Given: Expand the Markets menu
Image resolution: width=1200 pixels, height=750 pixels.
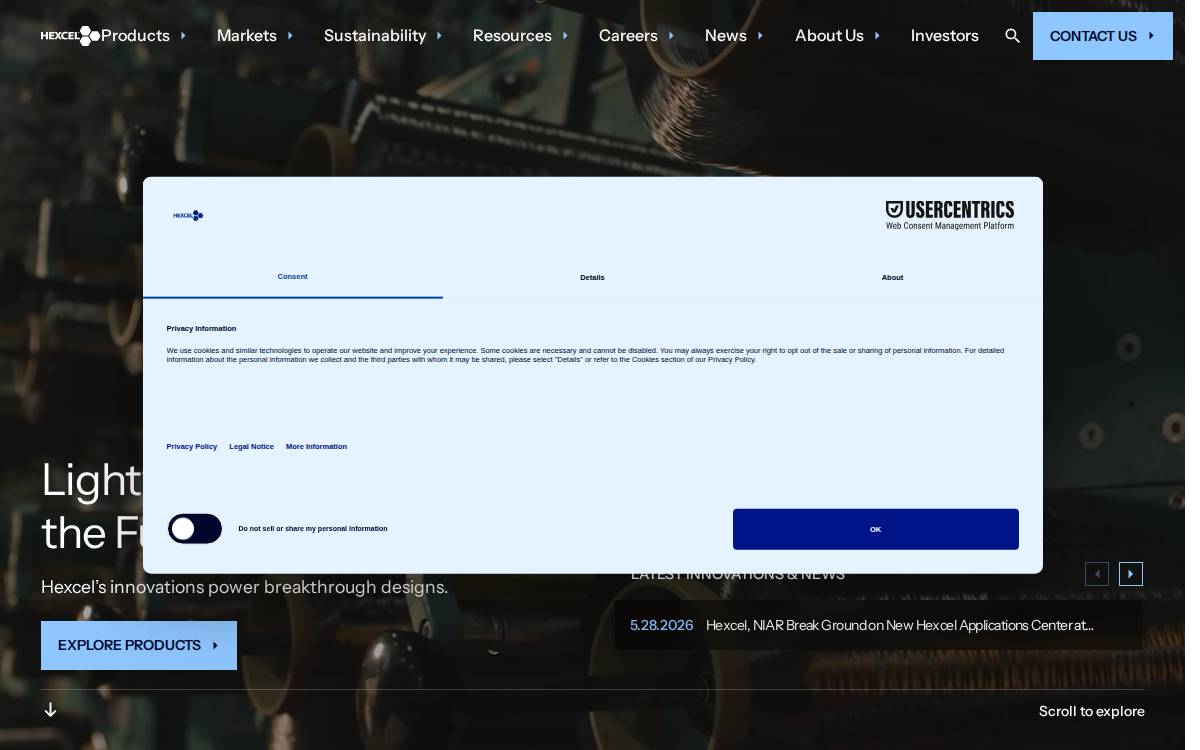Looking at the screenshot, I should point(255,36).
